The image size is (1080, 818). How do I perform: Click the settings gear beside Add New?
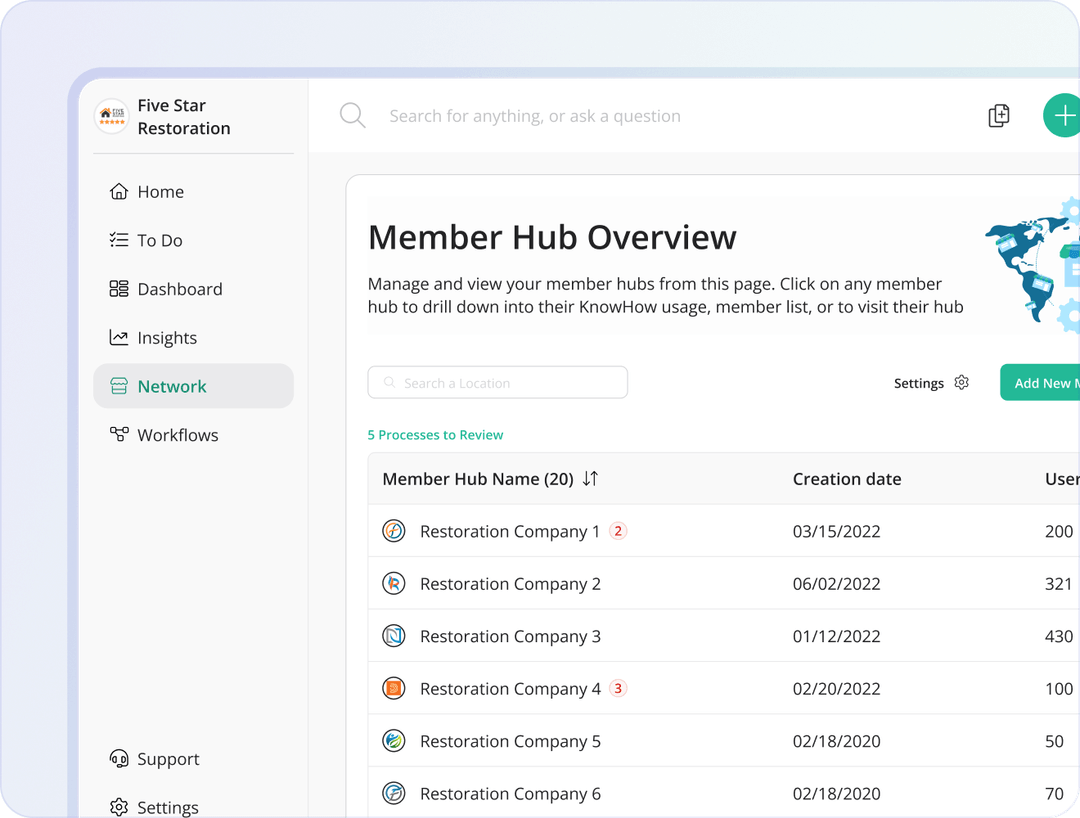click(961, 382)
